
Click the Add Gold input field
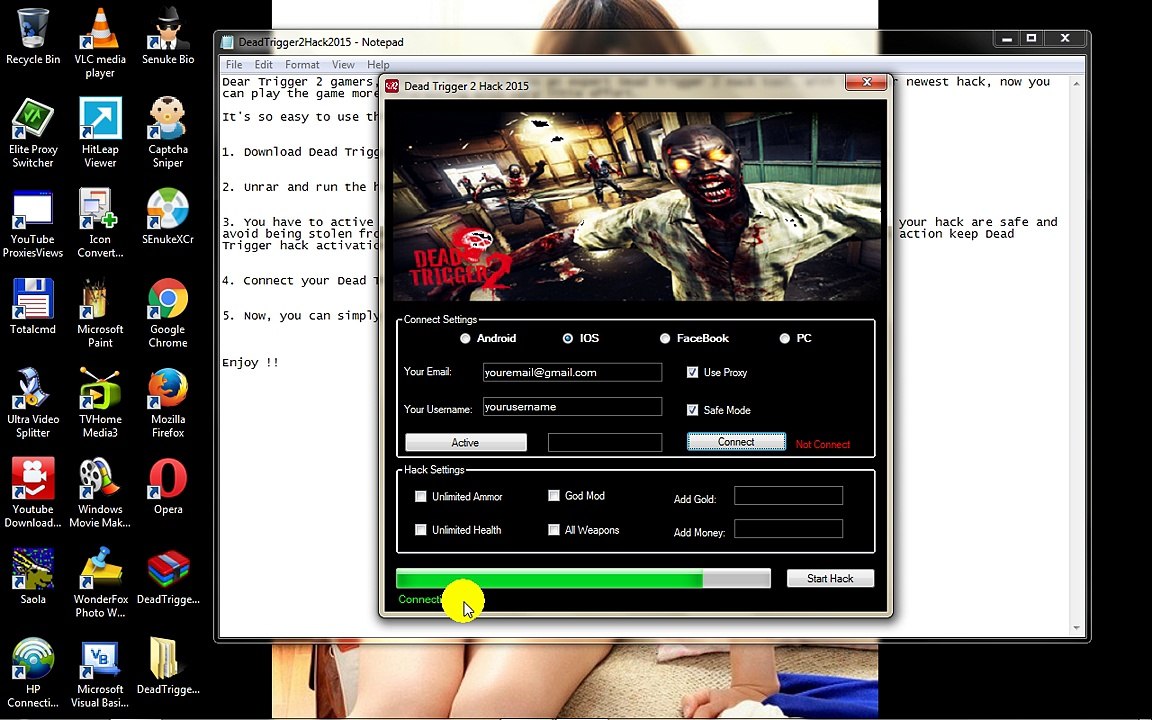tap(788, 496)
